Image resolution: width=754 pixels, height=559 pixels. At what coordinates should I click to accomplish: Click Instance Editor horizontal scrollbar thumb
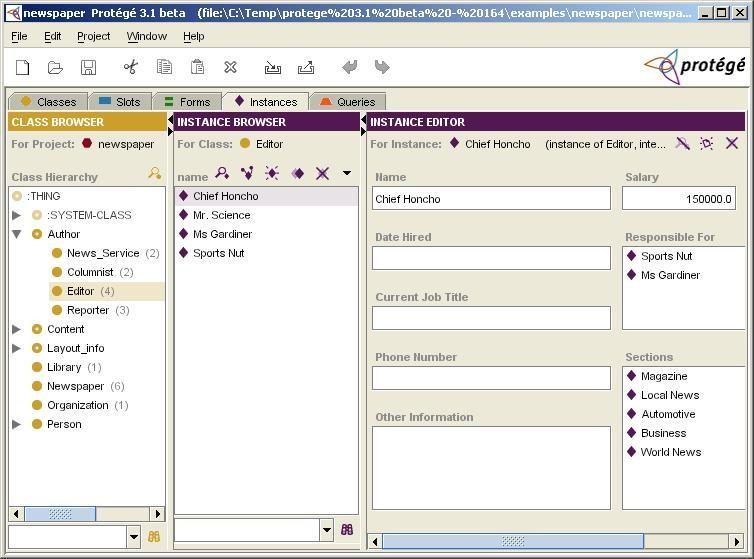pyautogui.click(x=513, y=542)
